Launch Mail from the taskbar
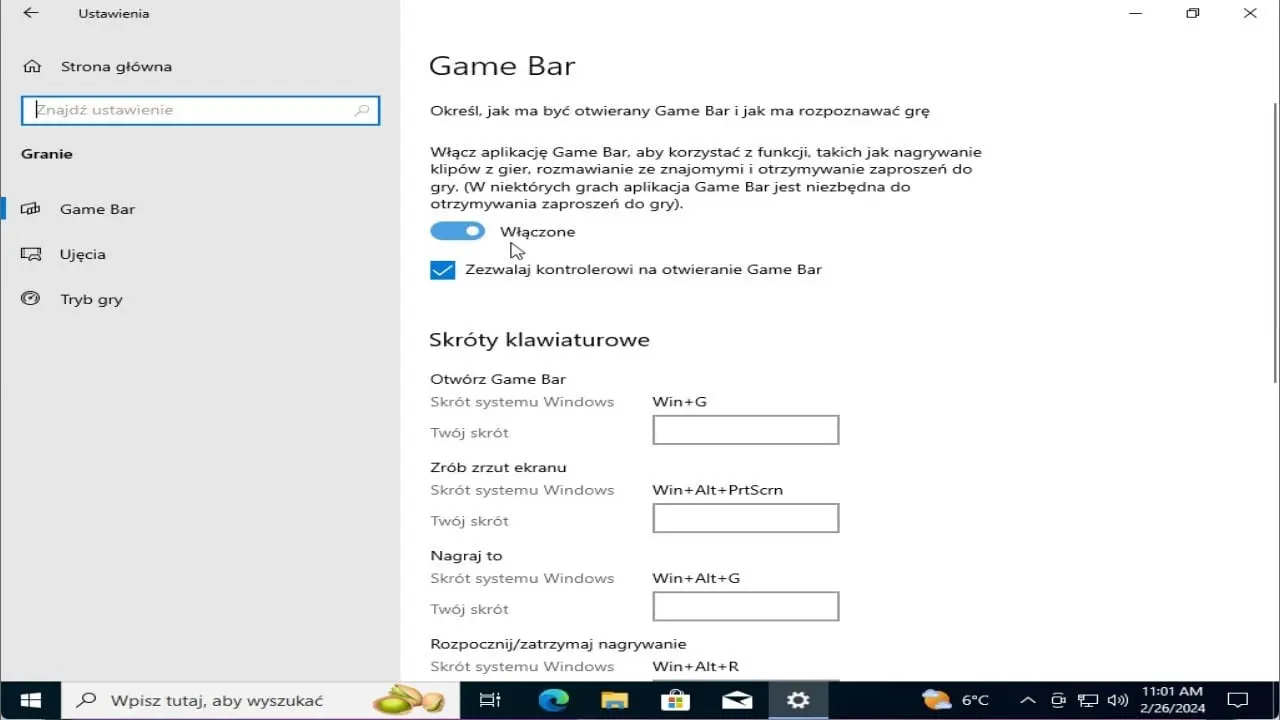The height and width of the screenshot is (720, 1280). click(737, 700)
